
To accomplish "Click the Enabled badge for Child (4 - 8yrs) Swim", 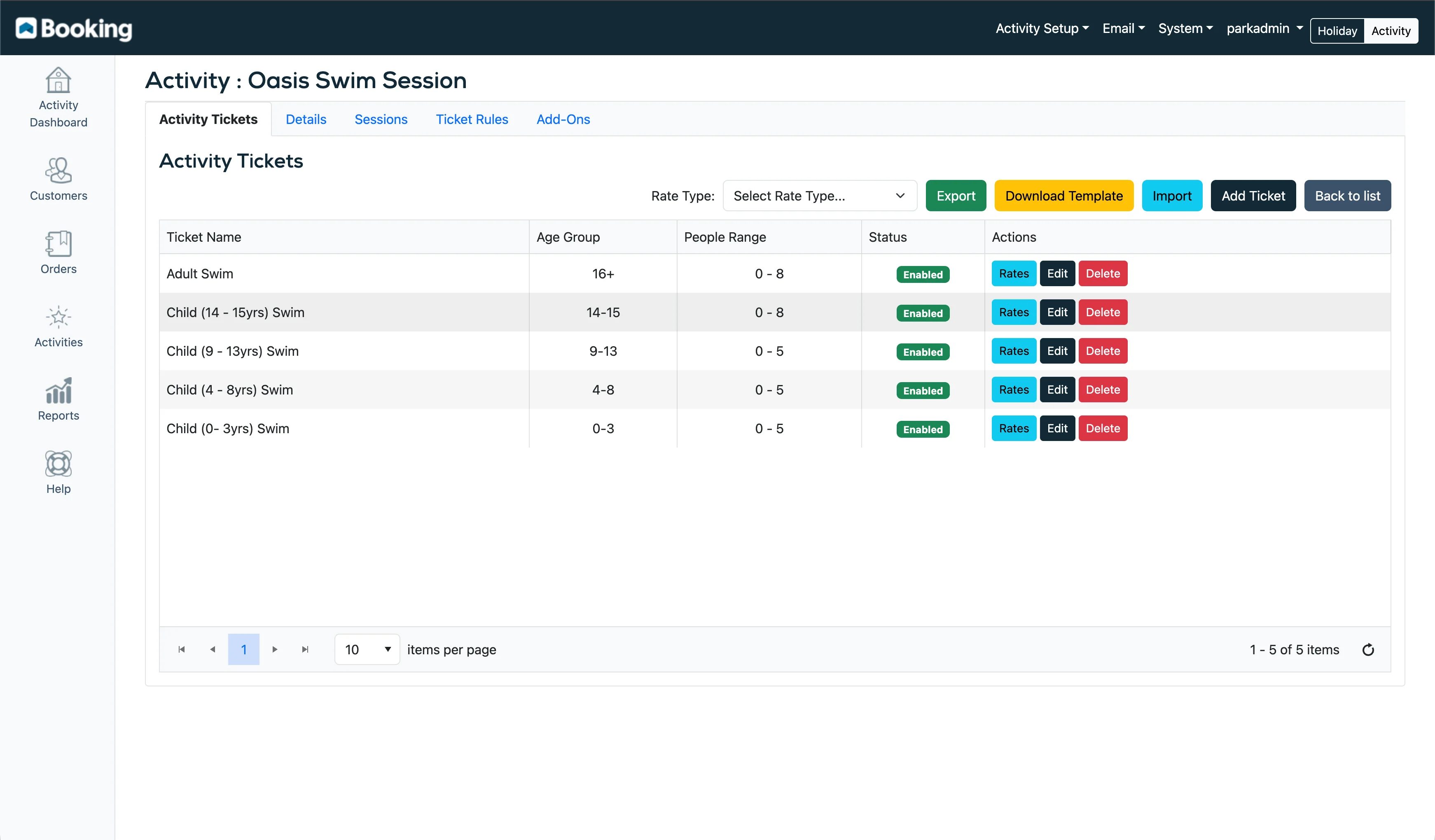I will [x=923, y=390].
